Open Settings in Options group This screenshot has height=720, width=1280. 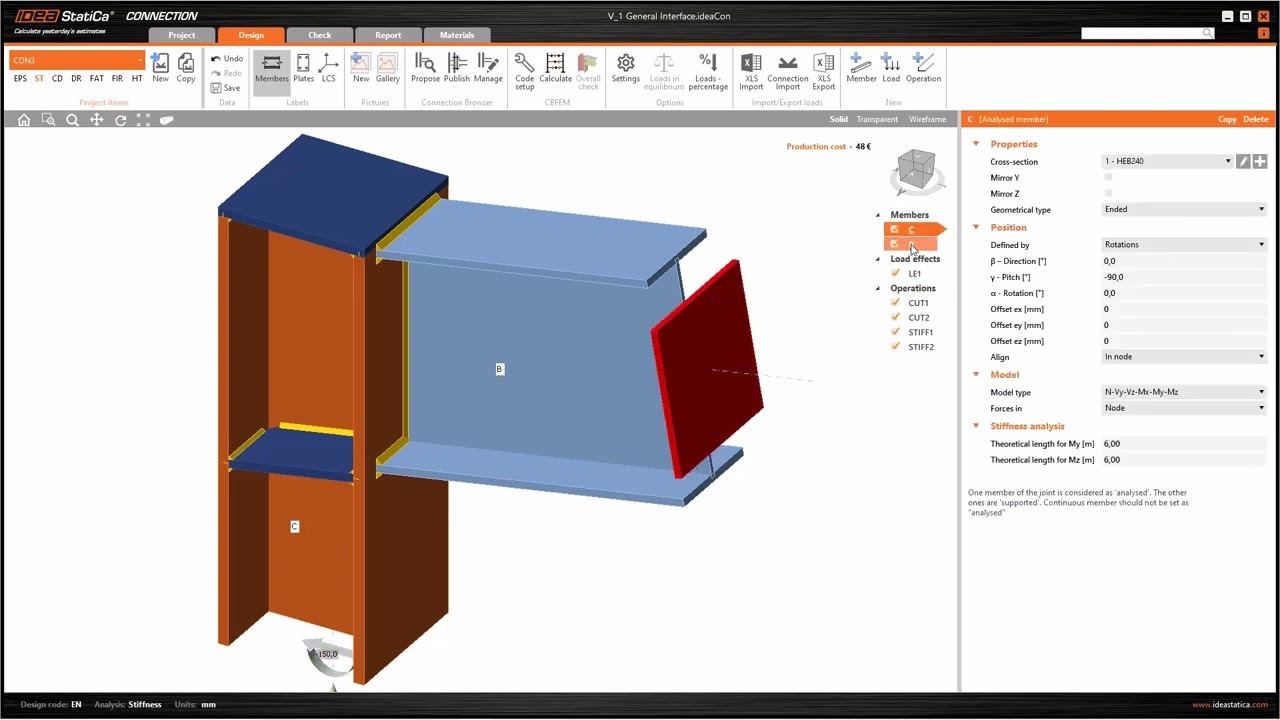click(626, 68)
